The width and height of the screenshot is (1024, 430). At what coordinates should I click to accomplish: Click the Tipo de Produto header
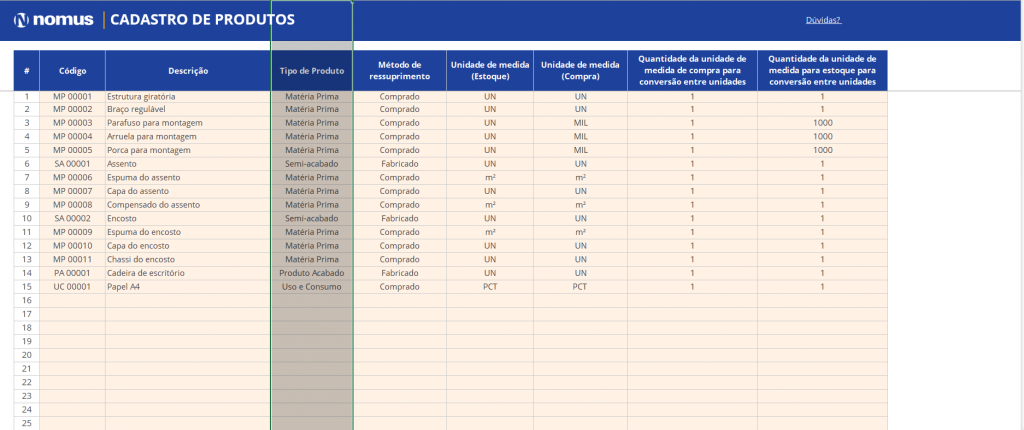tap(311, 71)
